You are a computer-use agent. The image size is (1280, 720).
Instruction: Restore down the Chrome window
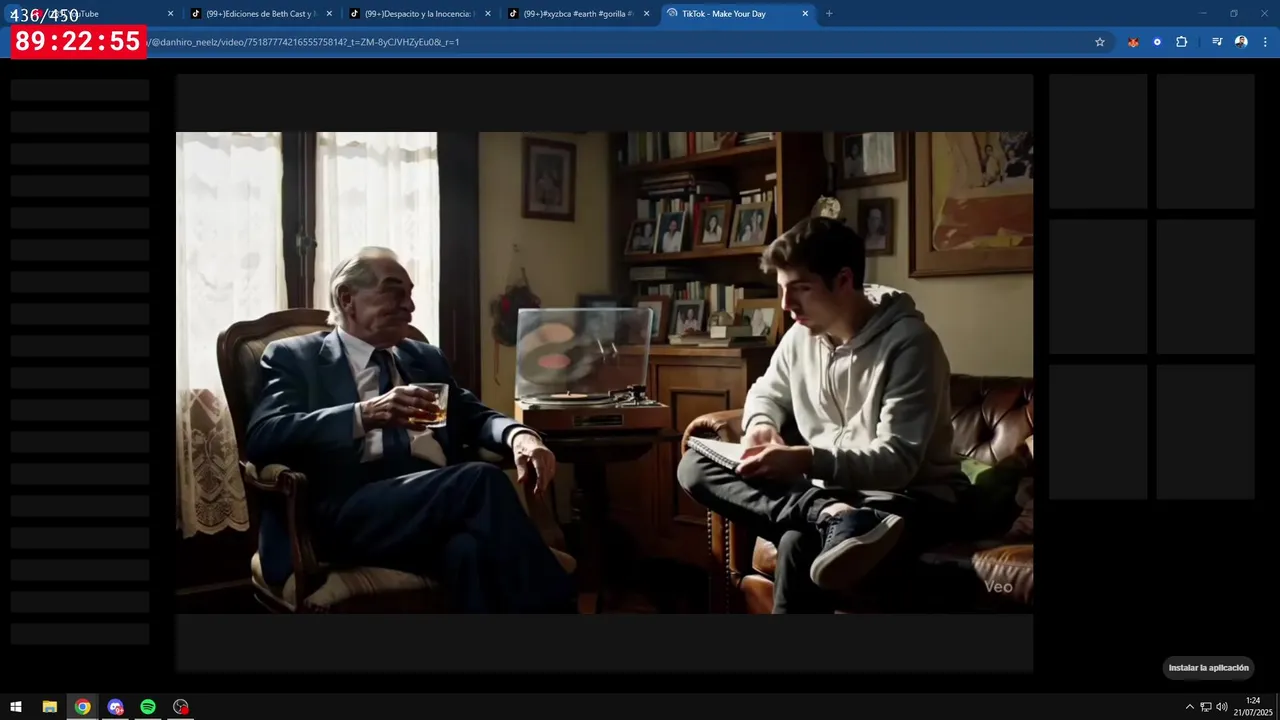tap(1234, 13)
